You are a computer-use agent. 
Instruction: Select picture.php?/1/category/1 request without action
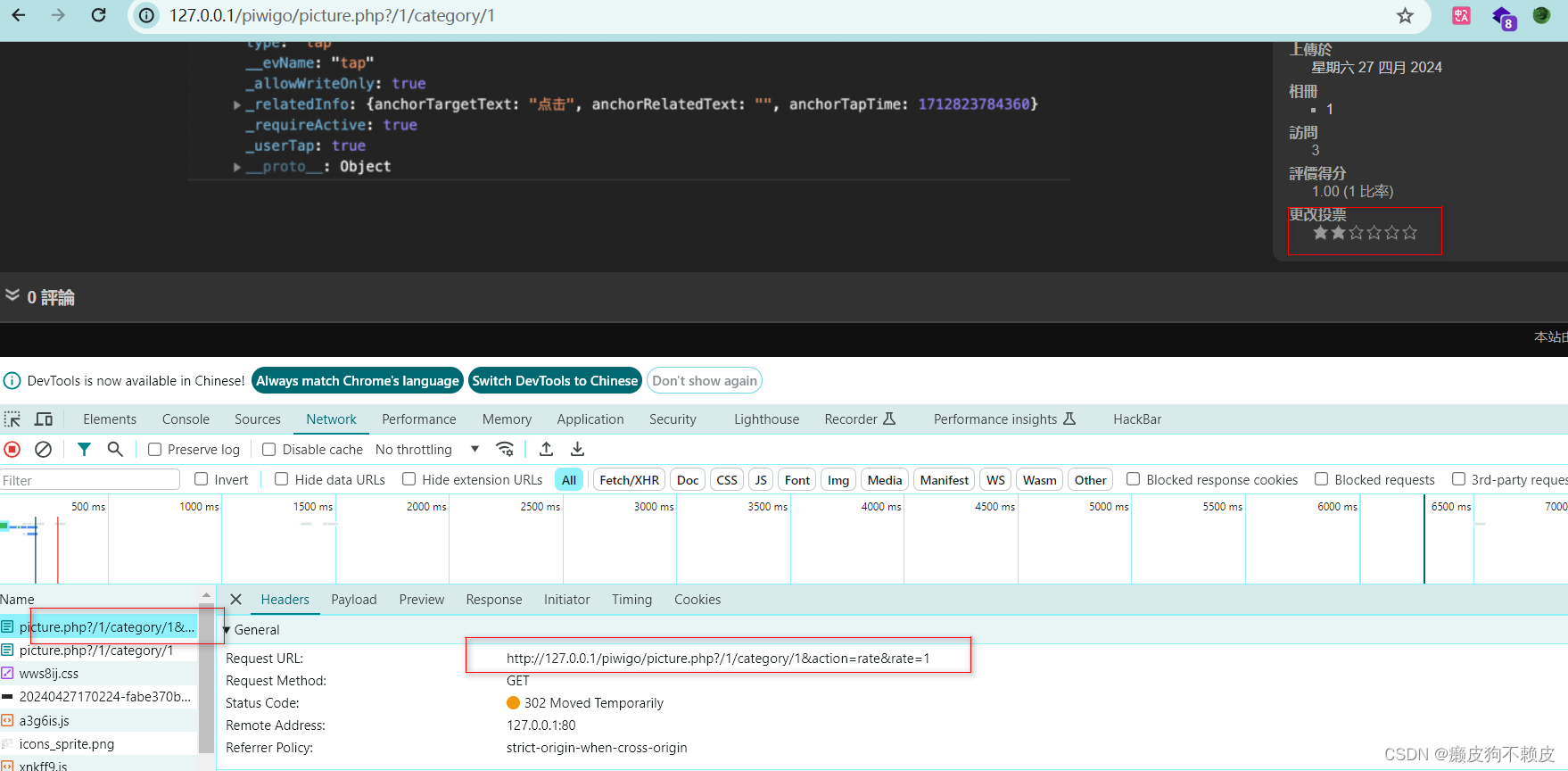click(x=99, y=651)
